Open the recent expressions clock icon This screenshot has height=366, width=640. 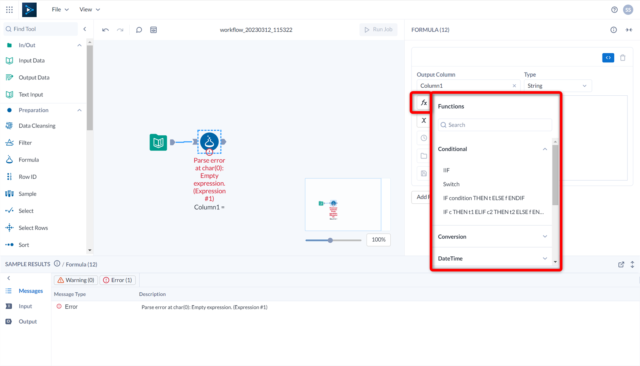[424, 138]
